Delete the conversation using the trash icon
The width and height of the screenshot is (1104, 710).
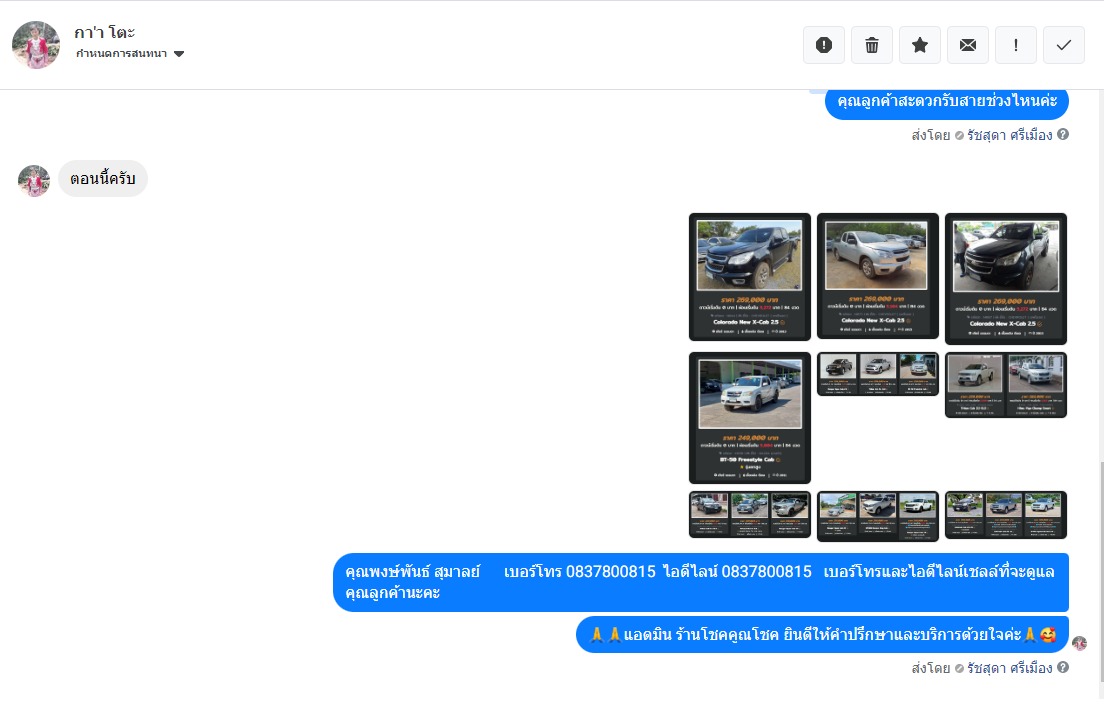872,45
